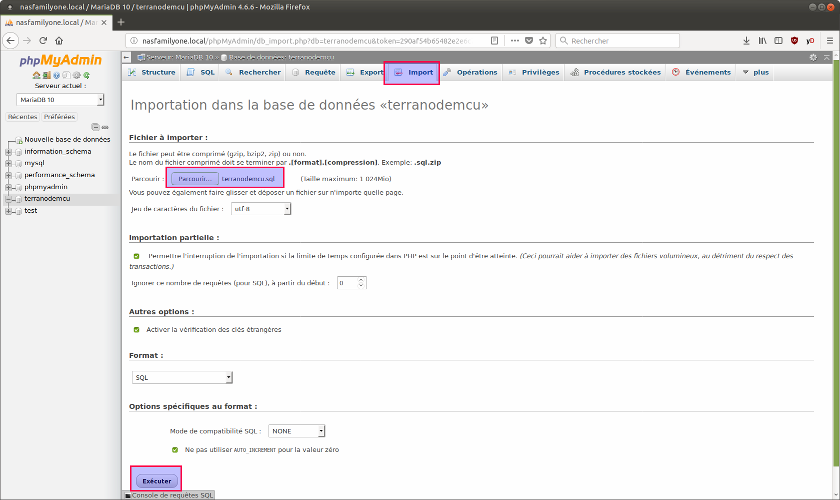
Task: Reload the current browser page
Action: coord(44,40)
